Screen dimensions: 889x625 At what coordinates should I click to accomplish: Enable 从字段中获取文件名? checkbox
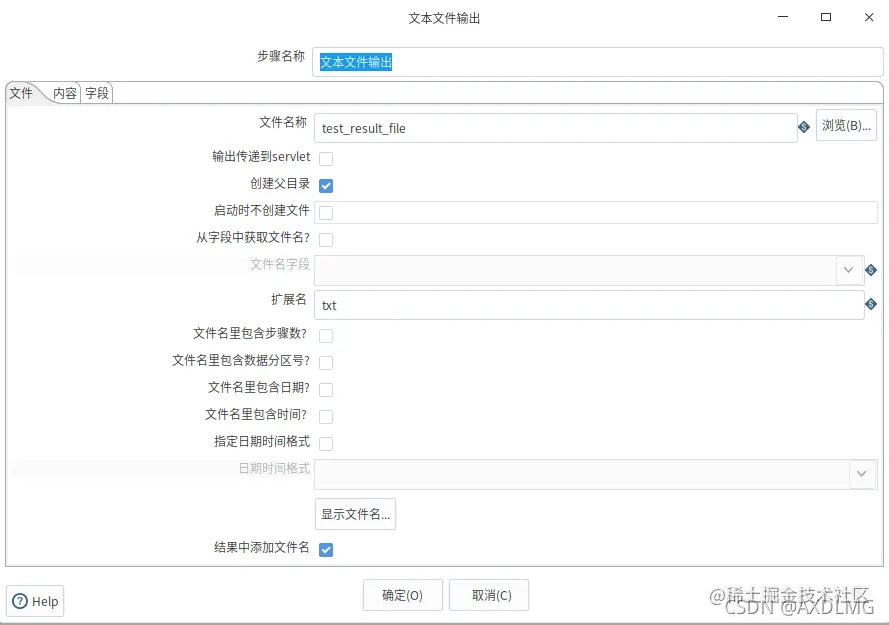pos(326,239)
